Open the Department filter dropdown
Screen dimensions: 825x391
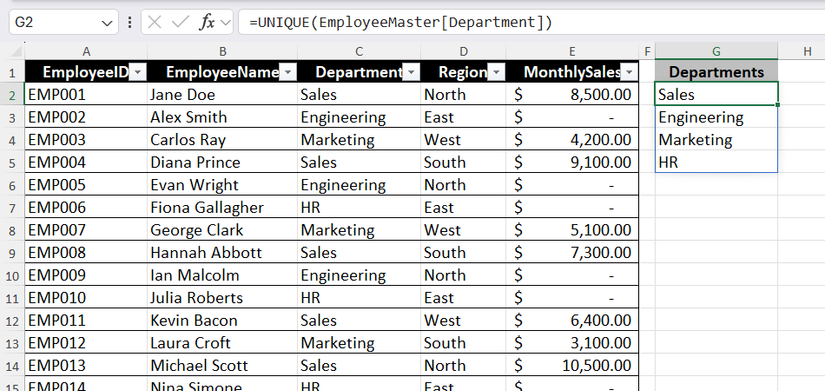(x=411, y=73)
